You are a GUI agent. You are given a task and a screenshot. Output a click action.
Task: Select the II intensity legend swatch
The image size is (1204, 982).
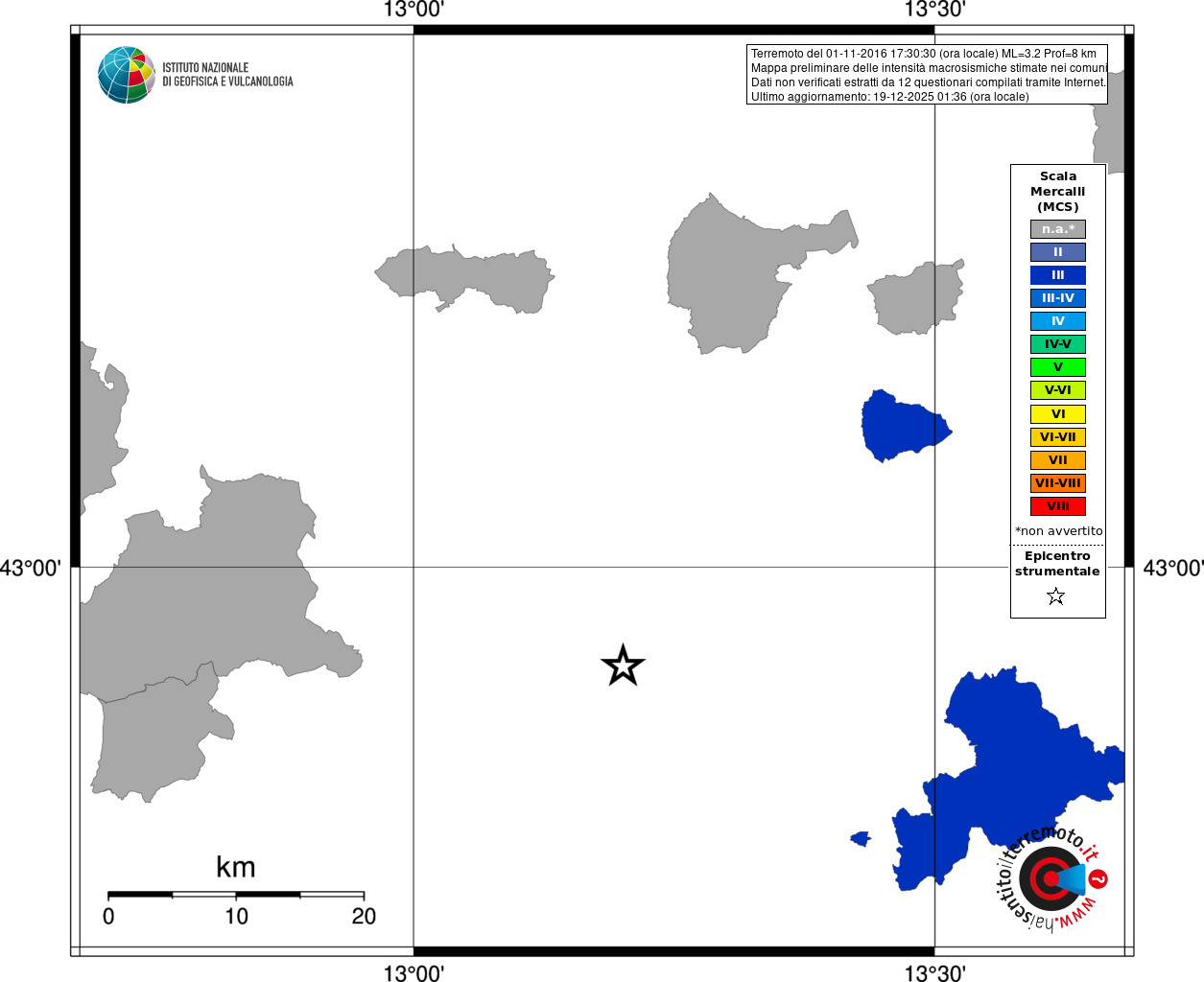[x=1058, y=252]
